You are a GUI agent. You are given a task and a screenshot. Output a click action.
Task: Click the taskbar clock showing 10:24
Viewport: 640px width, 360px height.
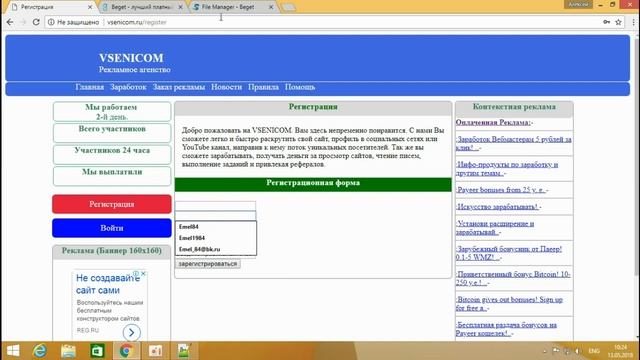tap(620, 351)
